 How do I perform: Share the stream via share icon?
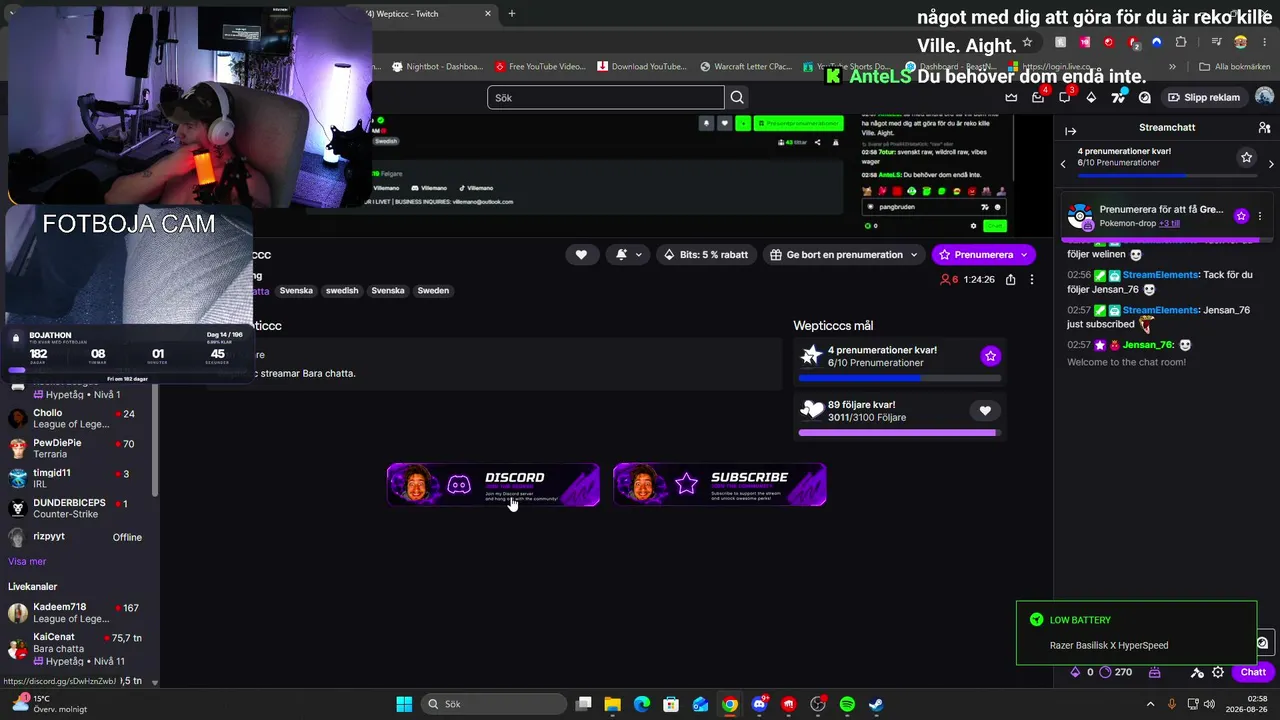[x=1011, y=280]
